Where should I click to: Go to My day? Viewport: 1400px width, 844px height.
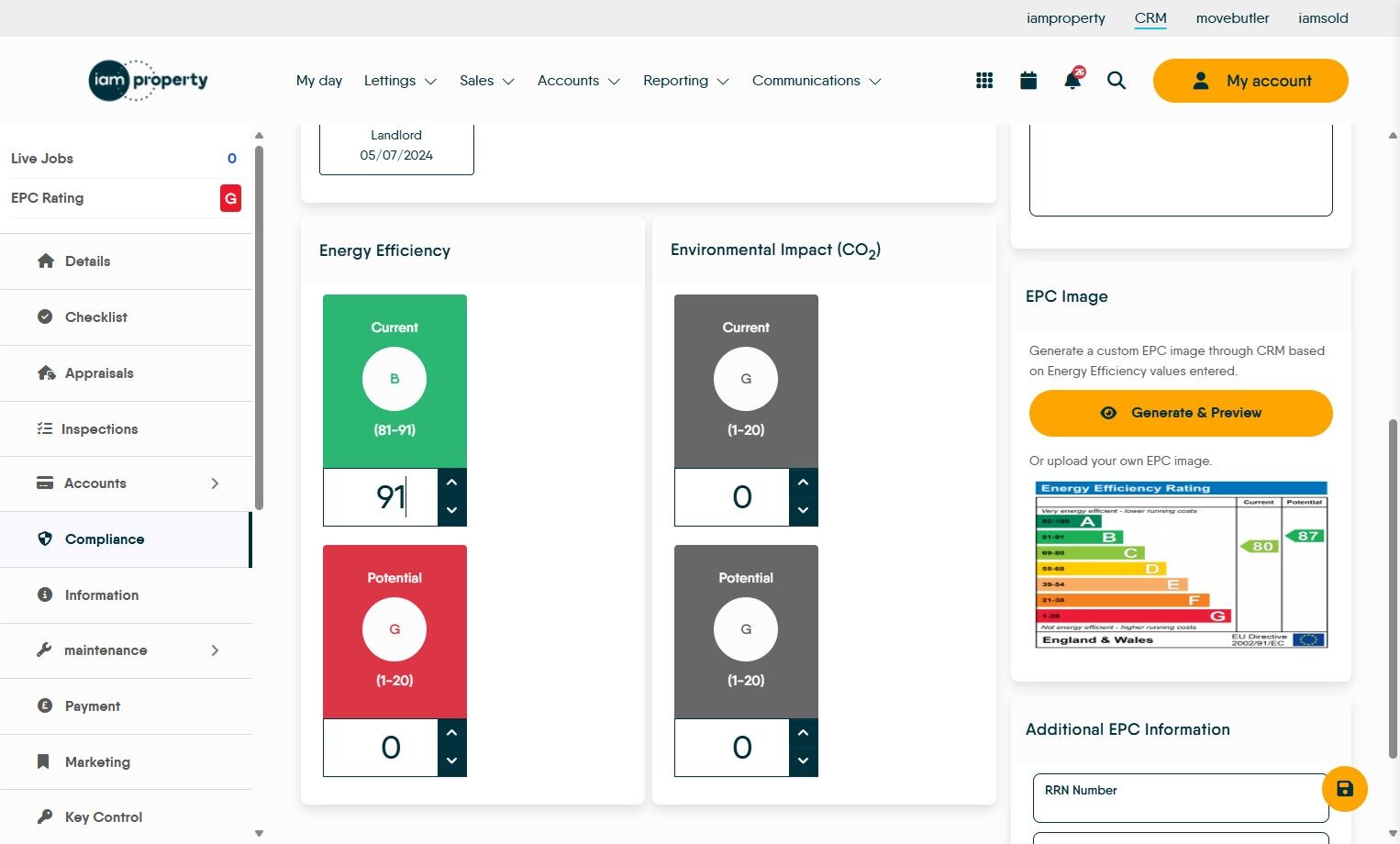point(319,81)
